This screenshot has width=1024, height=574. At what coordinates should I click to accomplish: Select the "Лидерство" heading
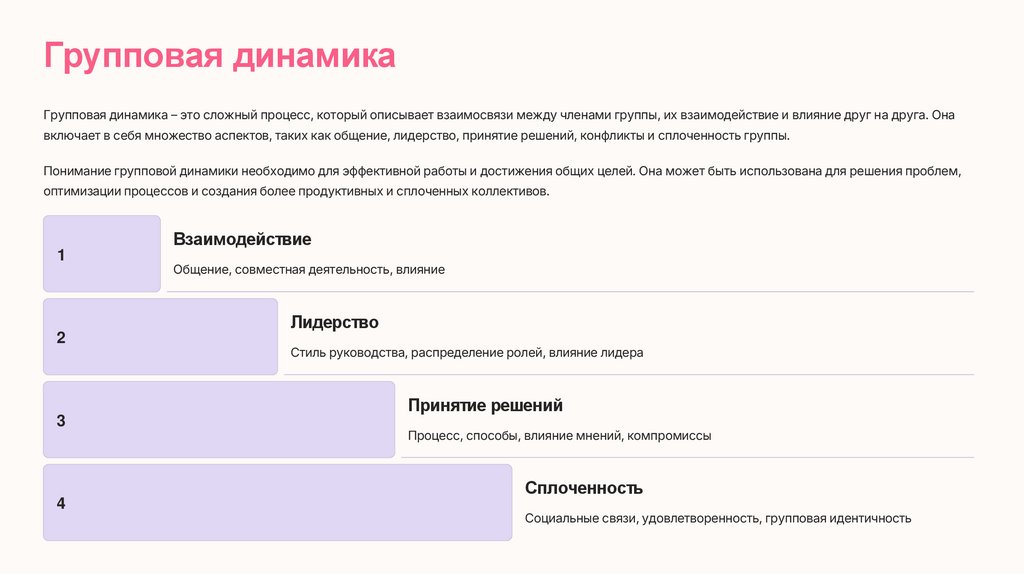(334, 323)
